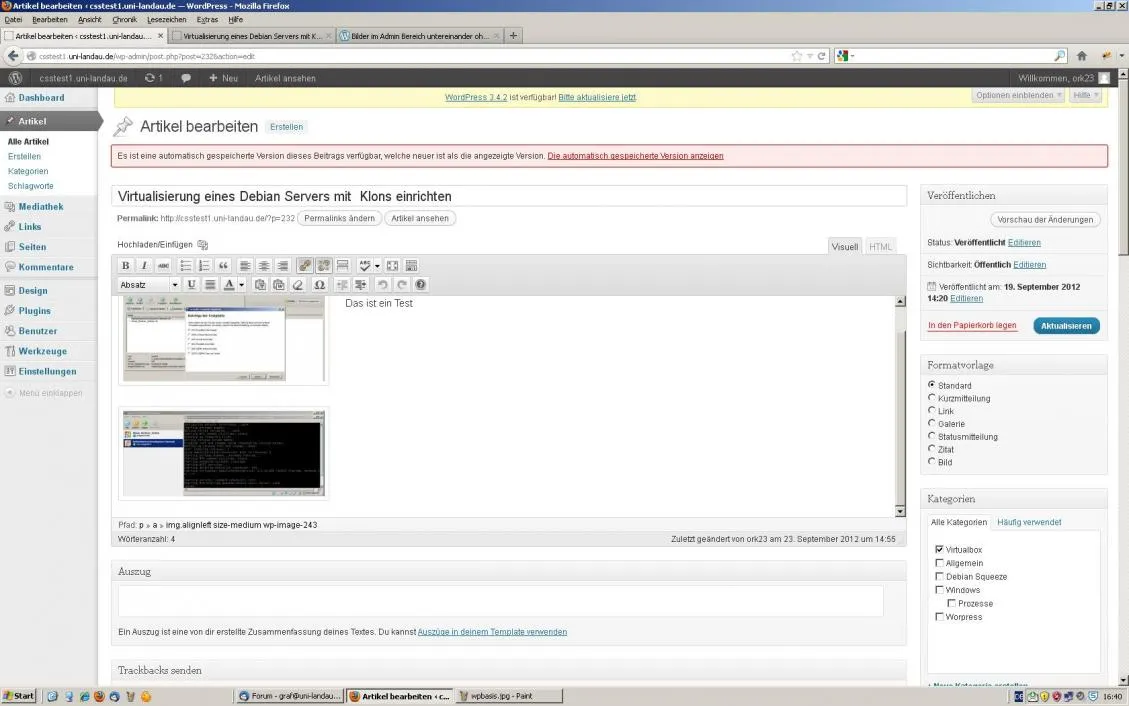The width and height of the screenshot is (1129, 706).
Task: Remove link with the unlink icon
Action: pos(323,266)
